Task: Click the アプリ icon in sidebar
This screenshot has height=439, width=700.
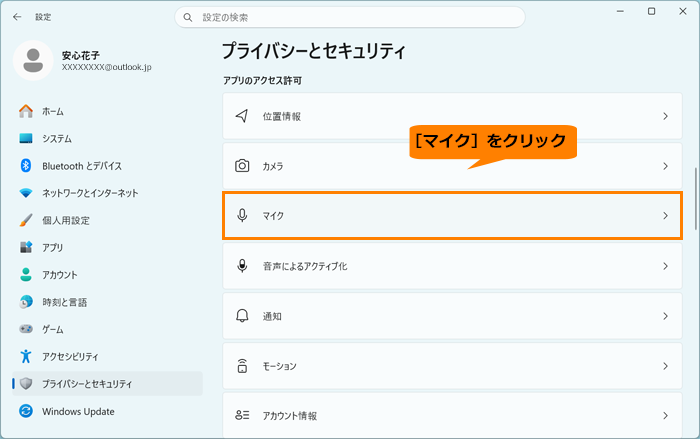Action: 26,247
